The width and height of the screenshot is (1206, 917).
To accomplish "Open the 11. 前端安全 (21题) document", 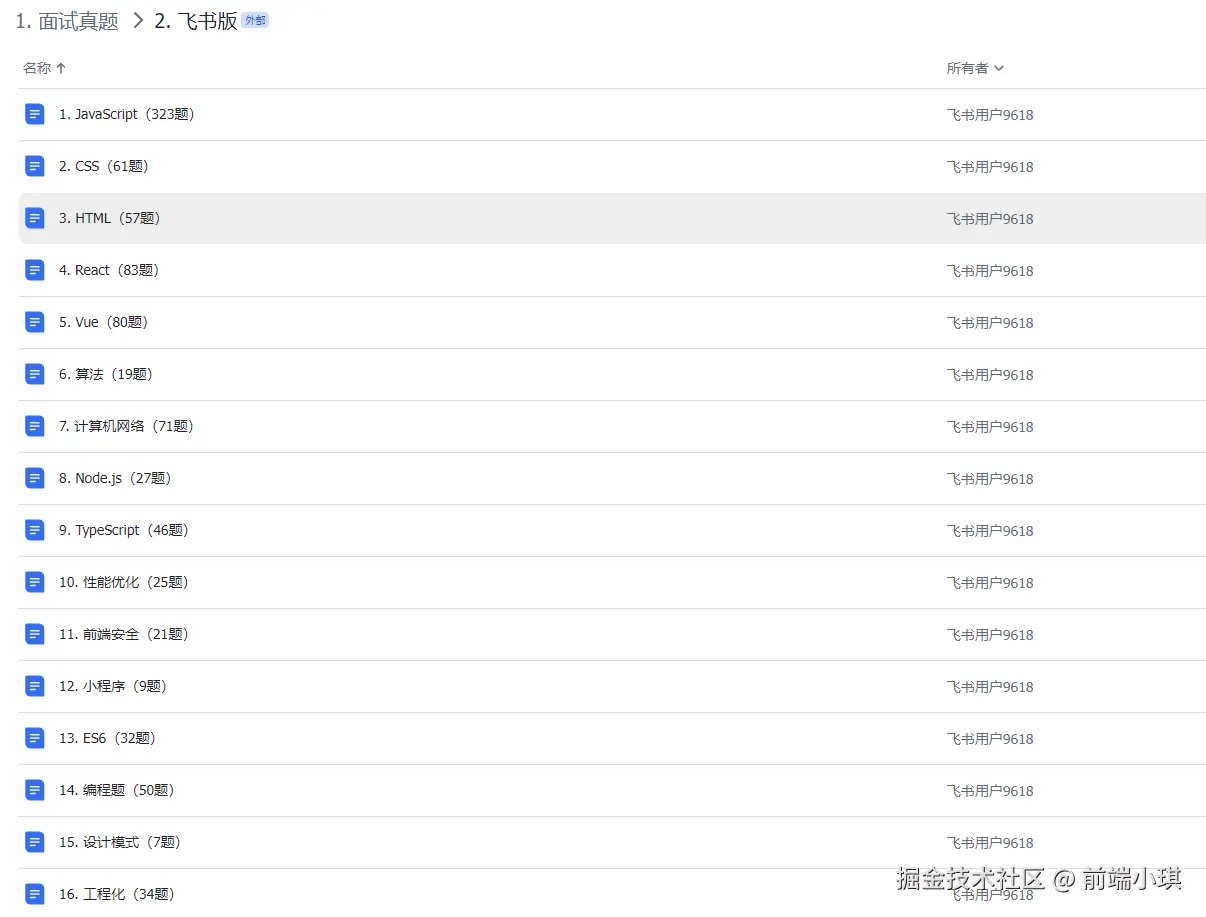I will (121, 633).
